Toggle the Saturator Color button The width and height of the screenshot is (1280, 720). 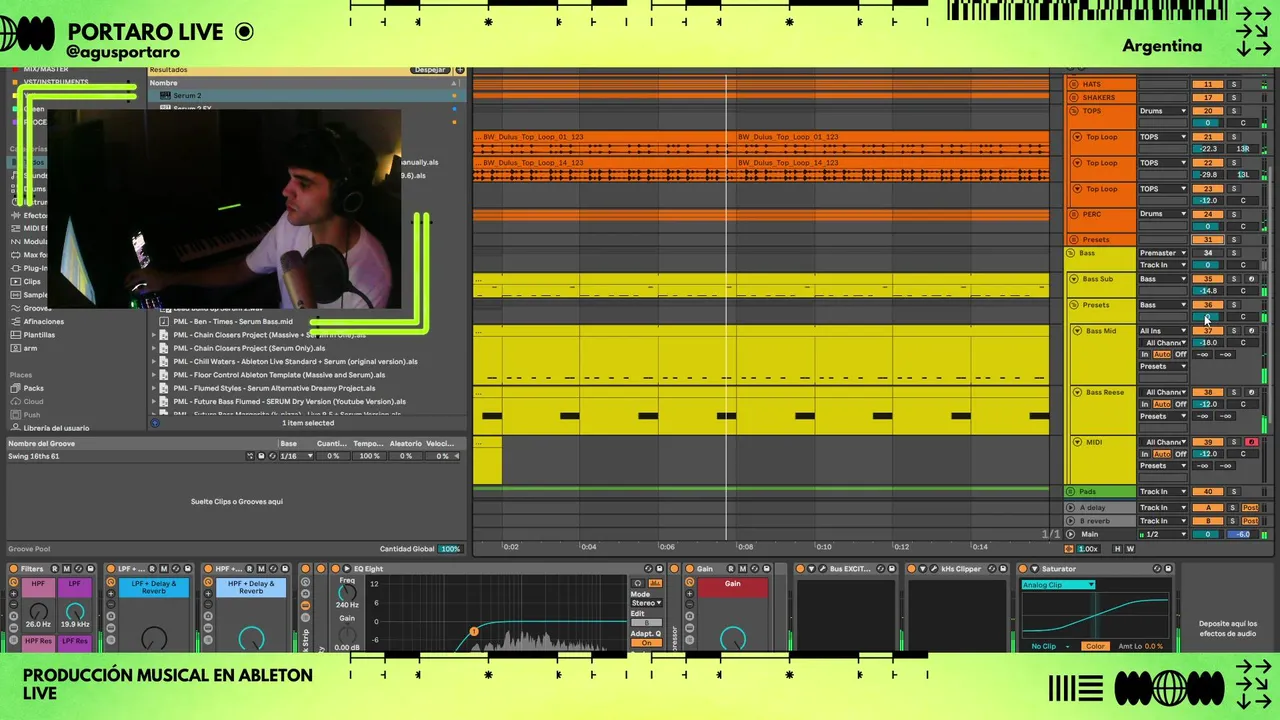tap(1096, 646)
